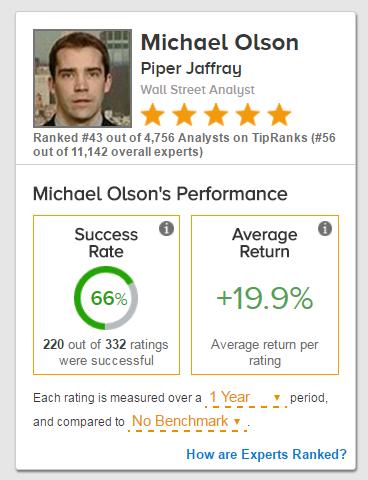Click the 66% success rate circle
This screenshot has height=480, width=368.
[x=106, y=298]
